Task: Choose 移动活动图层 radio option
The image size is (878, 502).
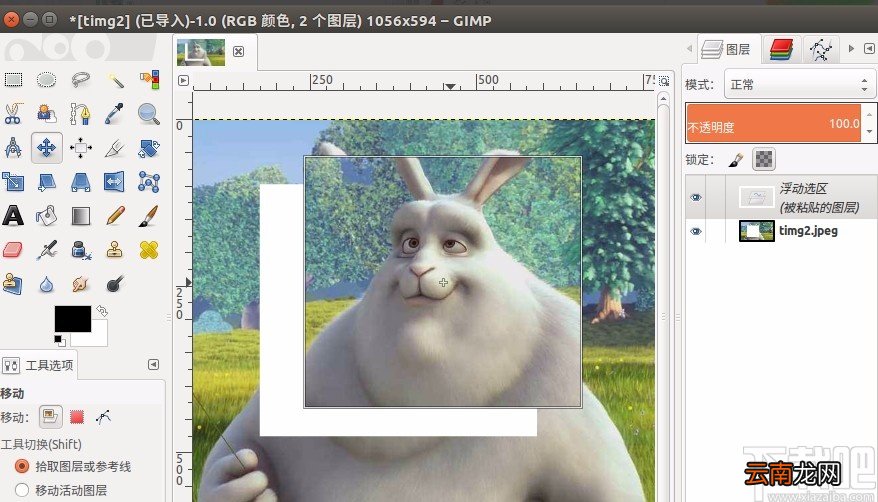Action: pos(22,490)
